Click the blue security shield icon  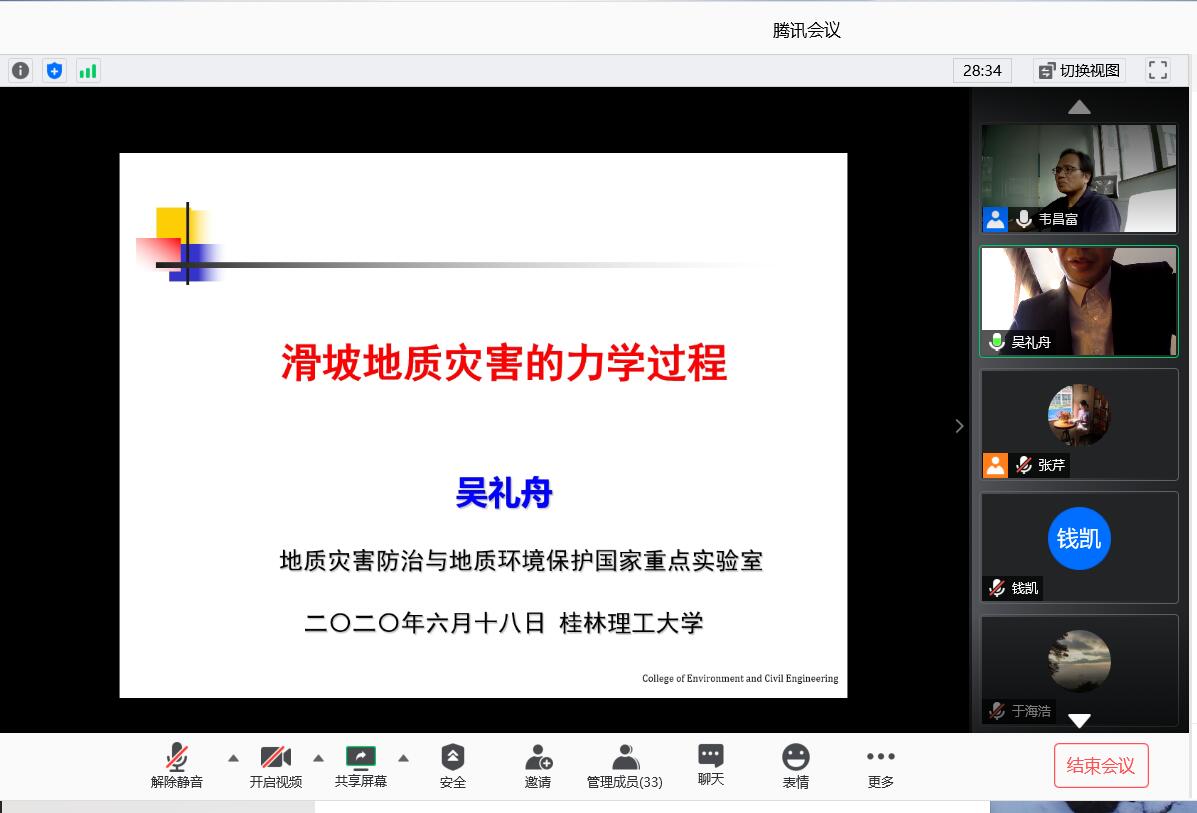pos(54,70)
